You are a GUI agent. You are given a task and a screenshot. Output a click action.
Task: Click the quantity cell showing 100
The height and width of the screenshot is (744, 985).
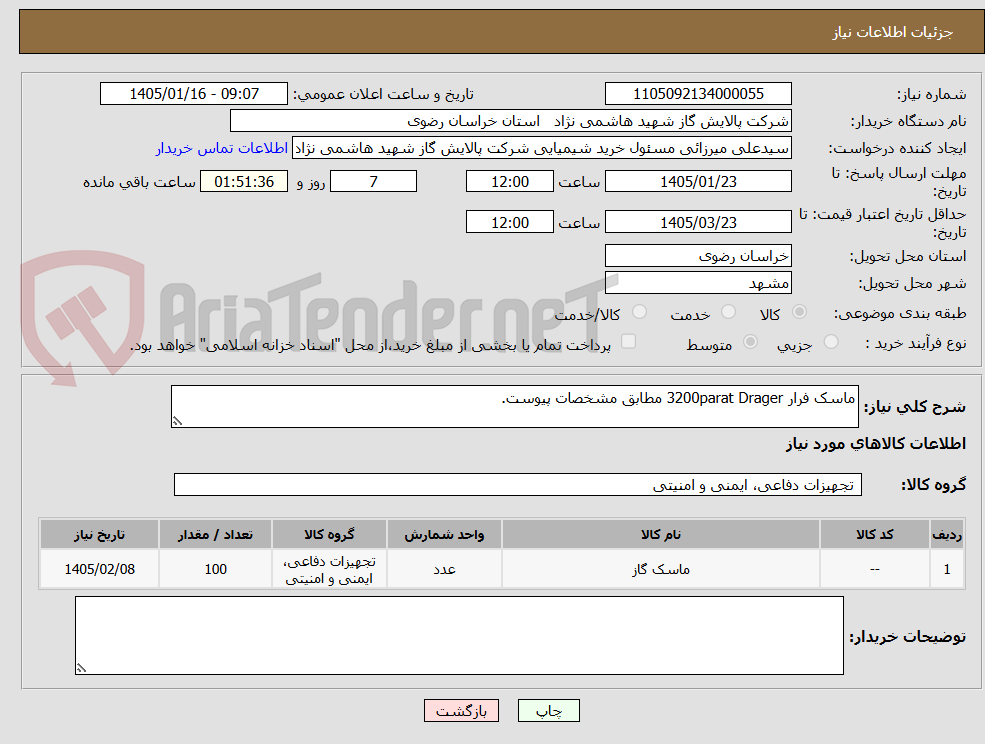(215, 569)
